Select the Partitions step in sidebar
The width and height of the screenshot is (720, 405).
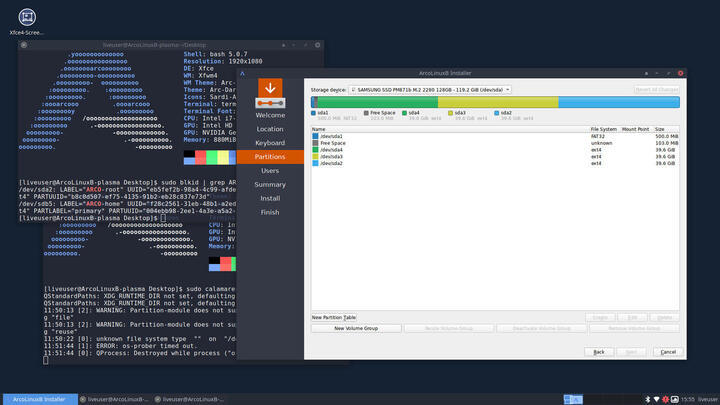[270, 157]
